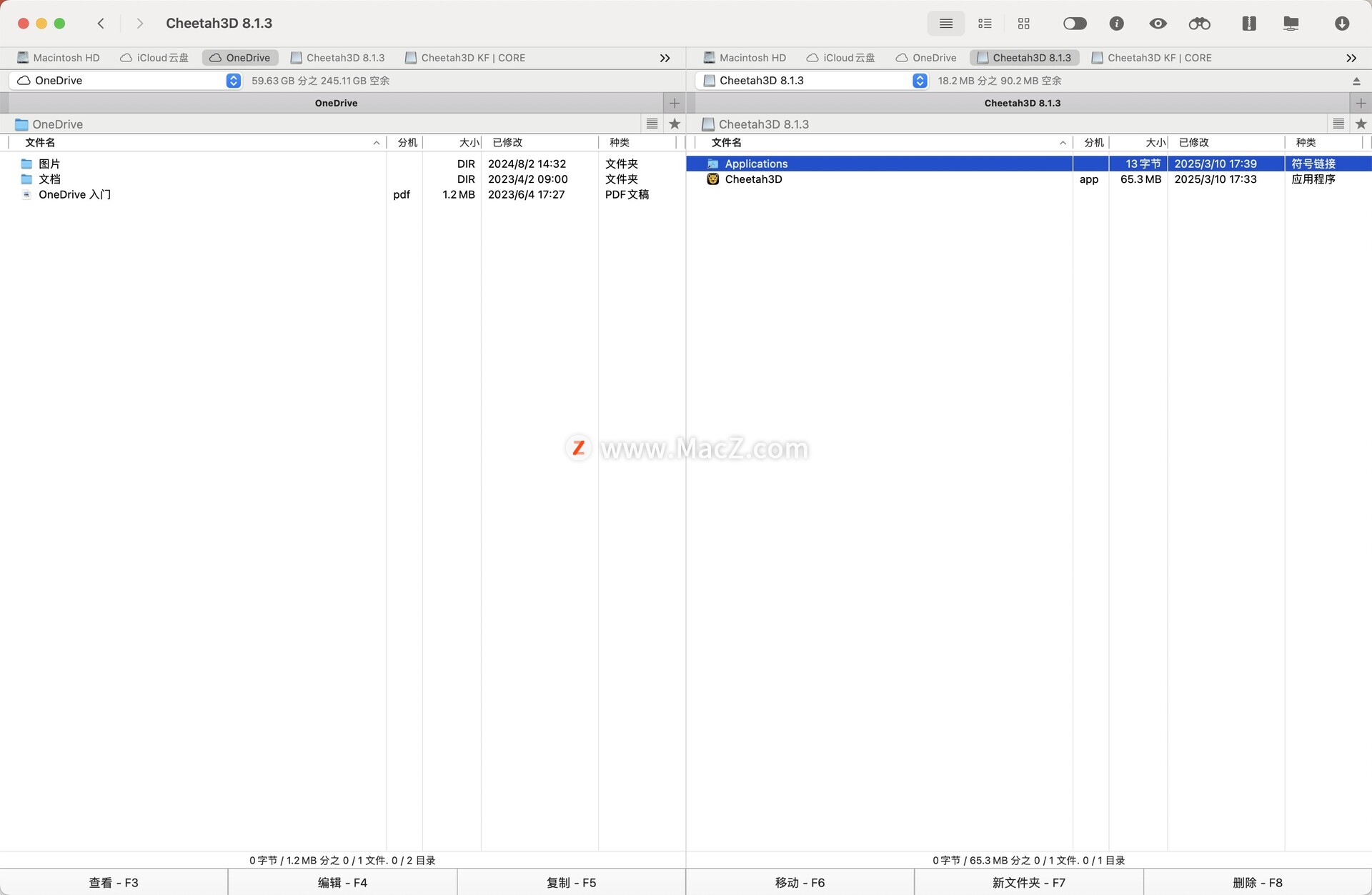Open search with the binoculars icon

point(1199,24)
